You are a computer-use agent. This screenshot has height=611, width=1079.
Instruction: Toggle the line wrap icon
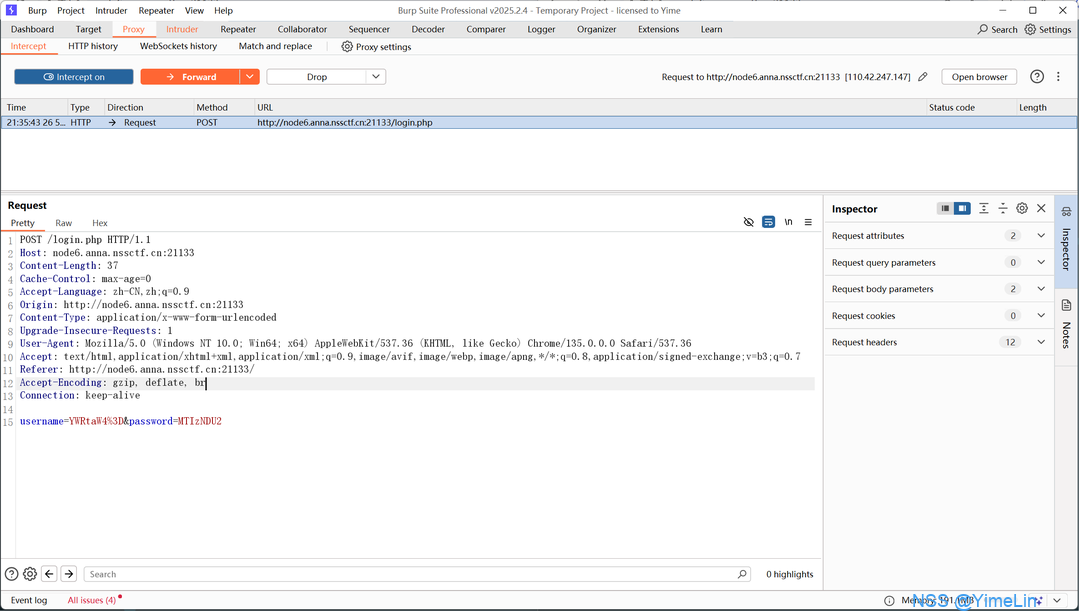[769, 222]
